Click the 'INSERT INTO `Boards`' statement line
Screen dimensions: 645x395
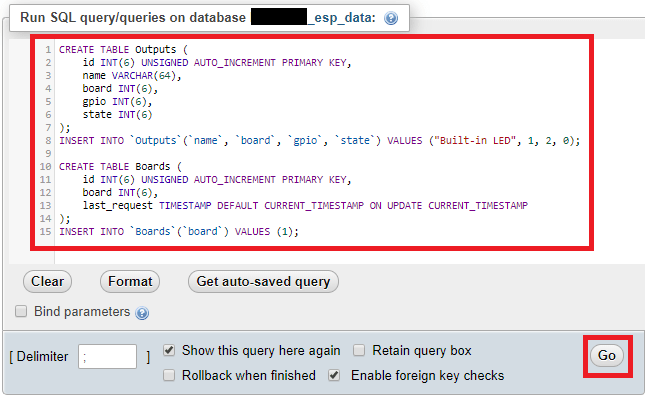pos(179,232)
